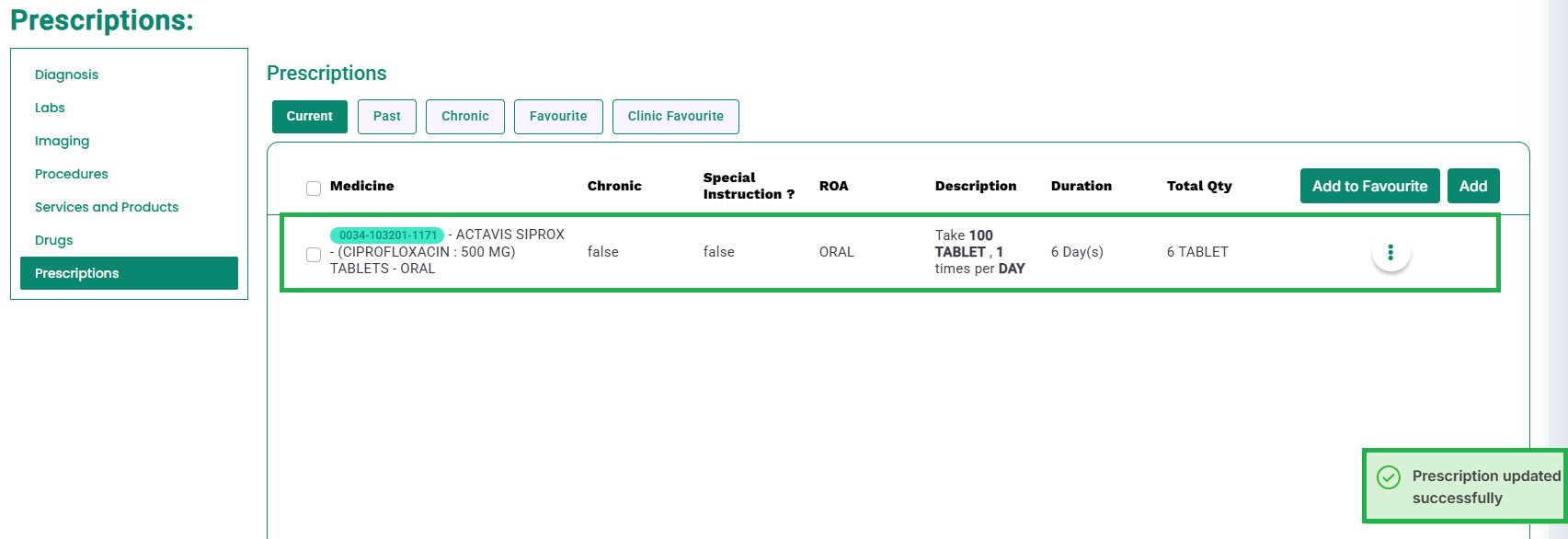Image resolution: width=1568 pixels, height=539 pixels.
Task: Go to the Drugs sidebar item
Action: click(53, 240)
